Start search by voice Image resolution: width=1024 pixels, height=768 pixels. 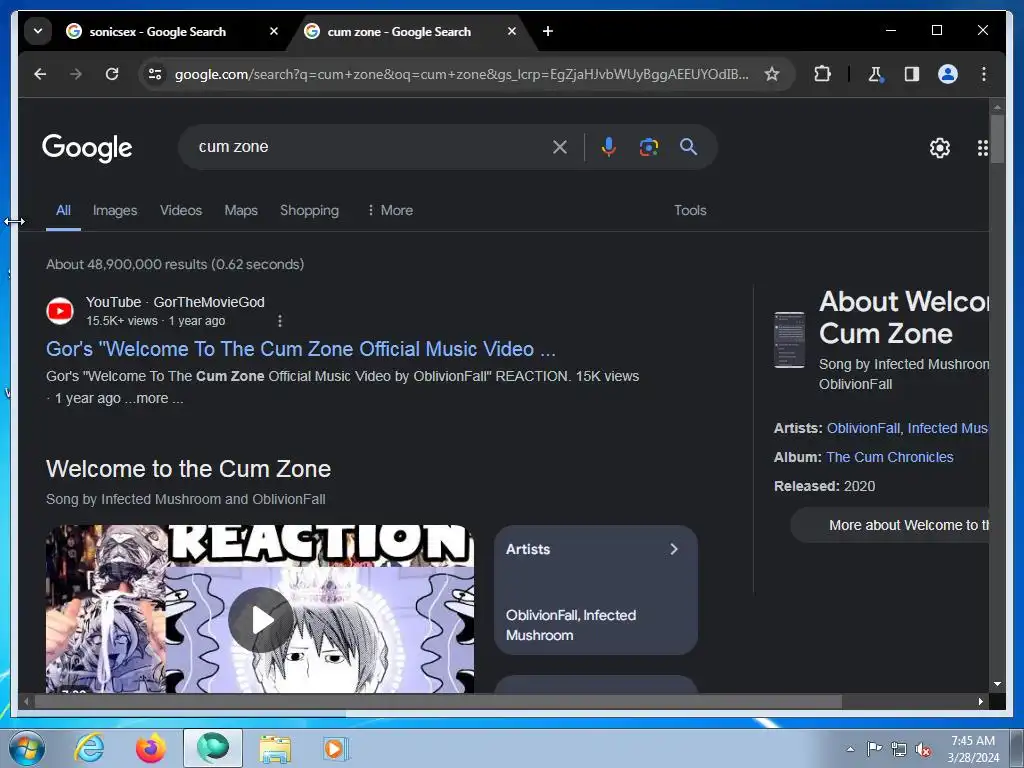[609, 147]
